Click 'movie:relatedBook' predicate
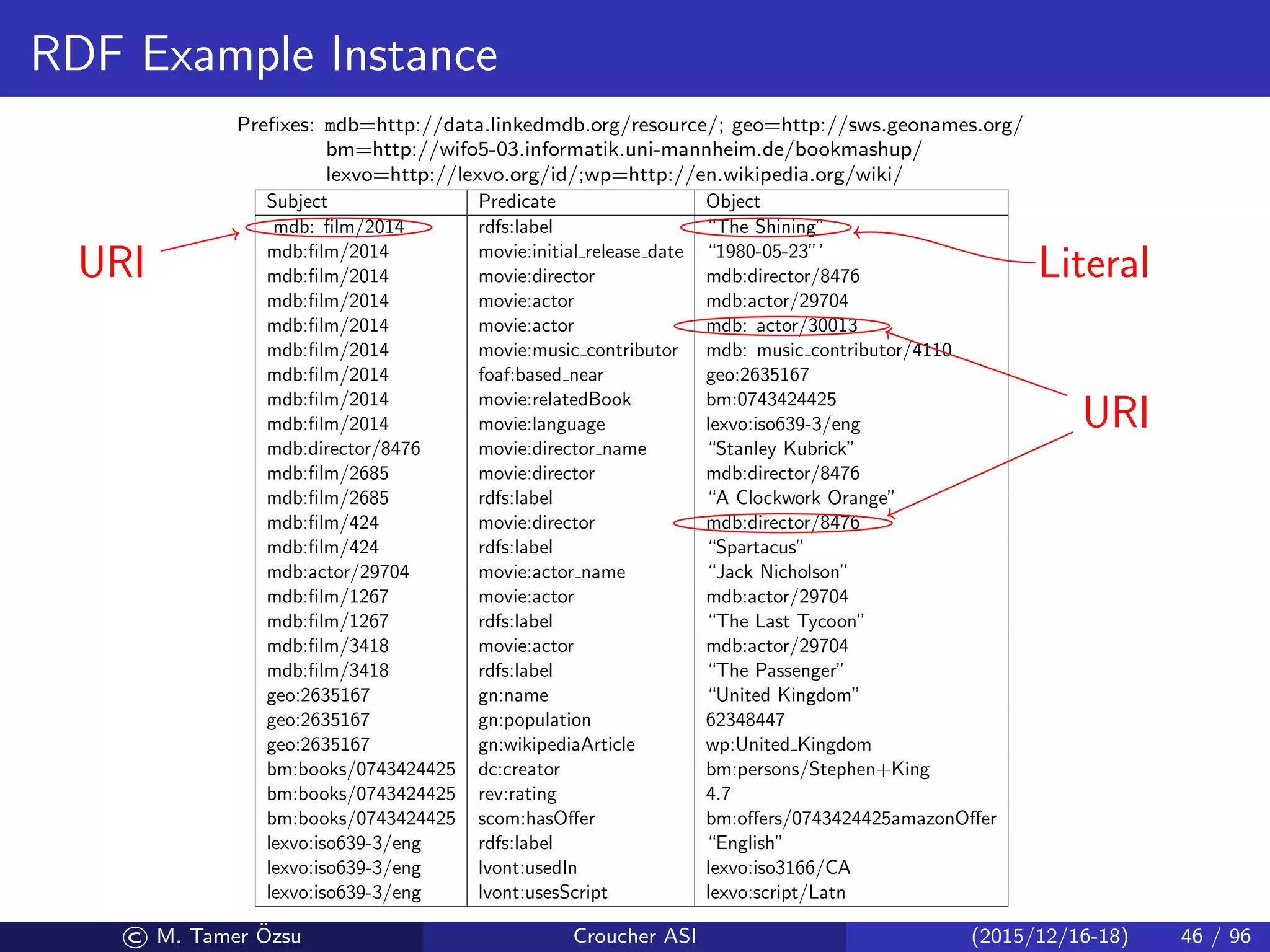The width and height of the screenshot is (1270, 952). (554, 400)
